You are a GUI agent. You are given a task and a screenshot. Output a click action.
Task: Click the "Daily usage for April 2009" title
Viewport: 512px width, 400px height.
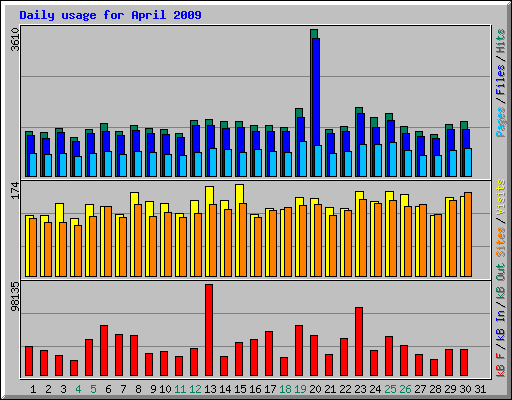[110, 15]
